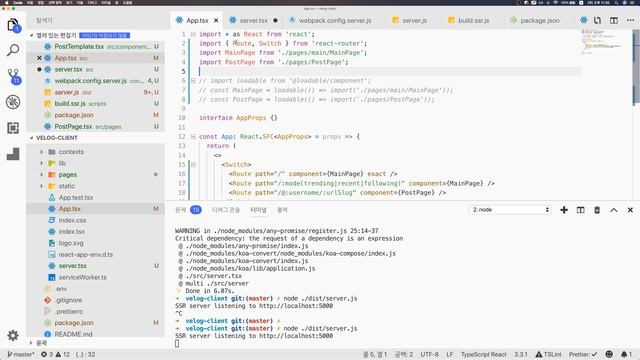The height and width of the screenshot is (360, 640).
Task: Collapse the open editors section
Action: [x=31, y=36]
